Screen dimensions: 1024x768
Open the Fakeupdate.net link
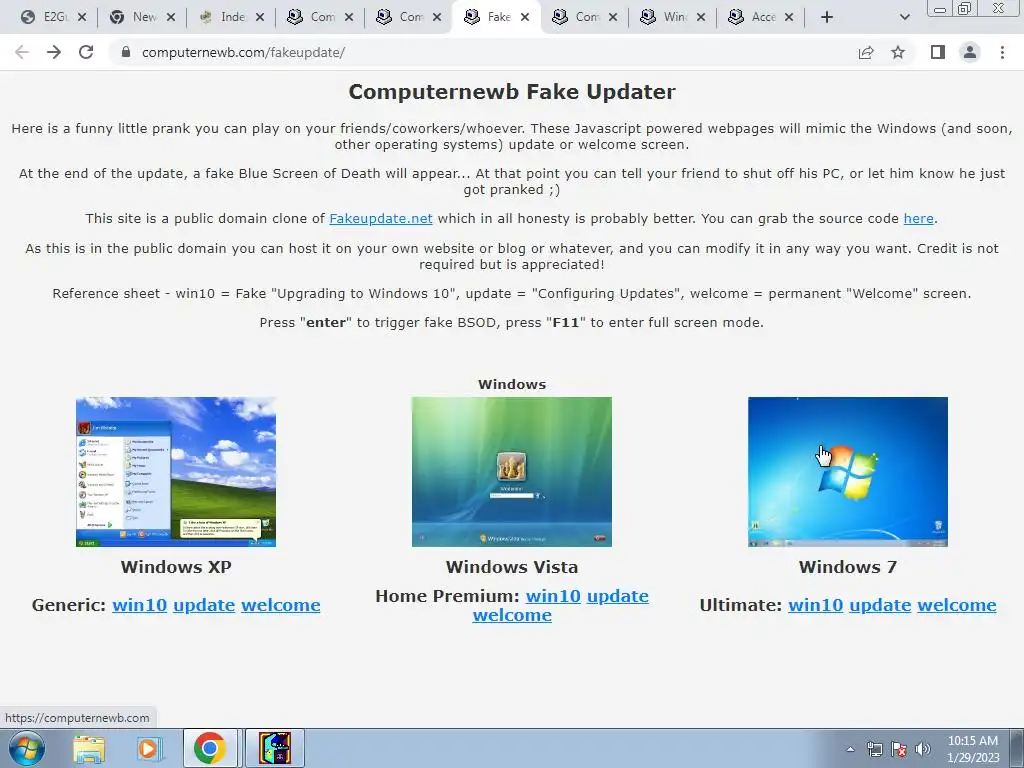point(381,219)
